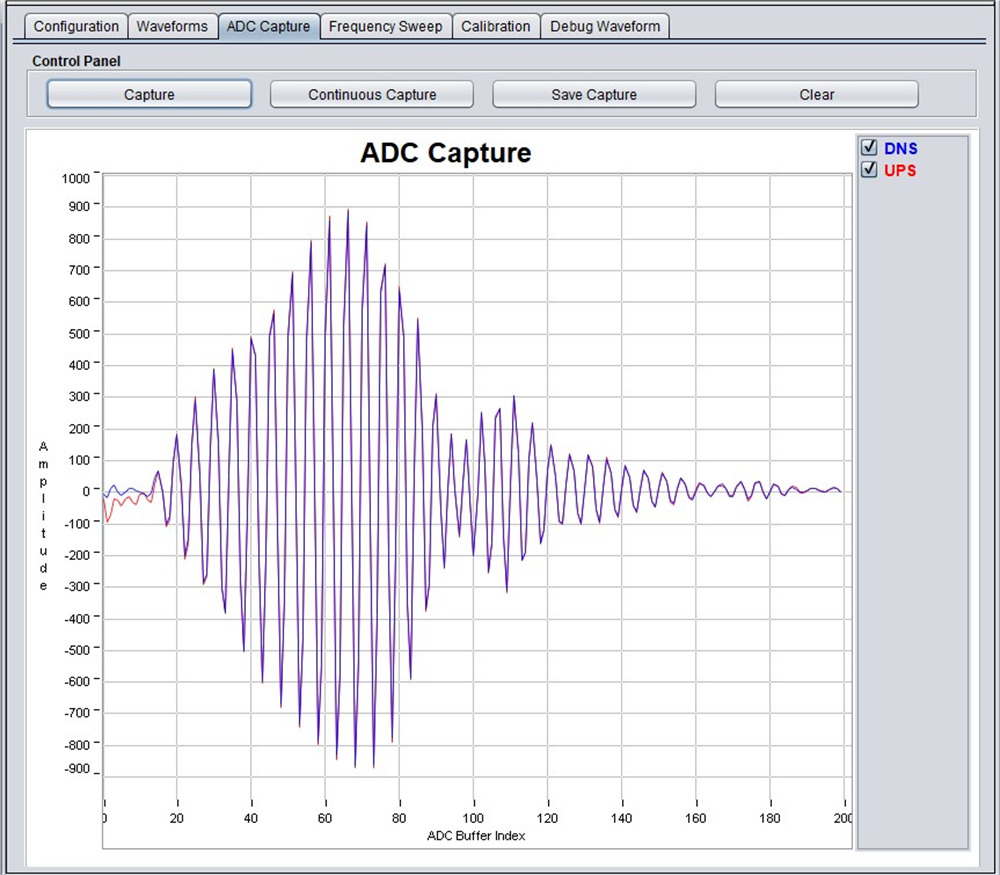Toggle the UPS series checkbox
The image size is (1000, 875).
pyautogui.click(x=869, y=170)
